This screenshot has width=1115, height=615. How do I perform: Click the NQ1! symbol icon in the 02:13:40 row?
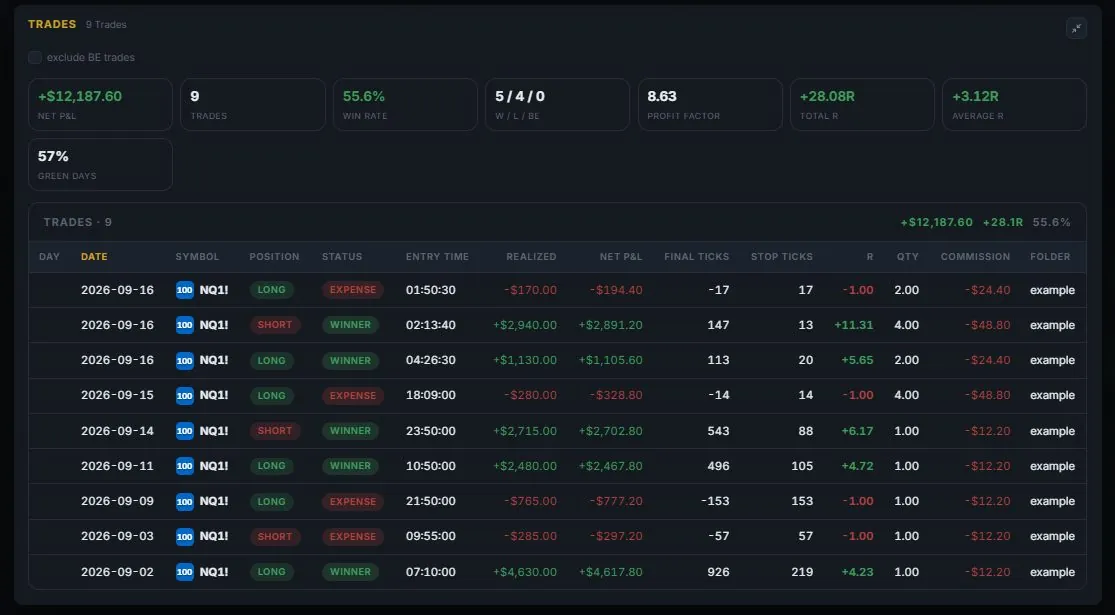pos(185,325)
